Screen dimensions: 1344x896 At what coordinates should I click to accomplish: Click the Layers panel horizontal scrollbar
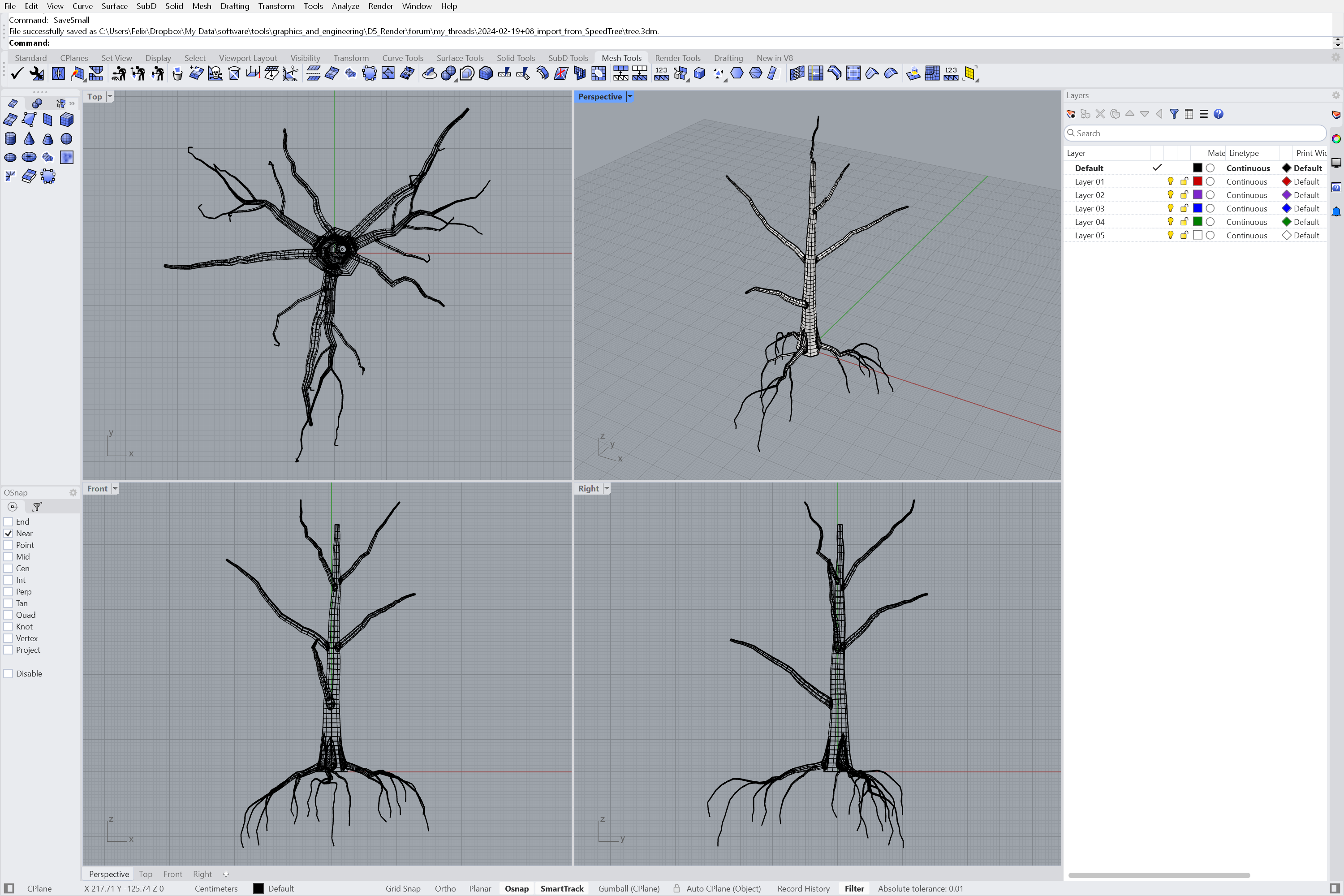pos(1159,875)
